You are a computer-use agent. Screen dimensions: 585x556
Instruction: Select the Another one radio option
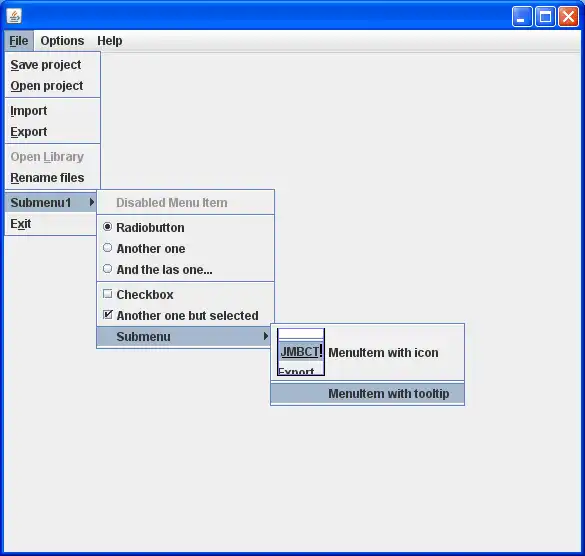tap(185, 249)
